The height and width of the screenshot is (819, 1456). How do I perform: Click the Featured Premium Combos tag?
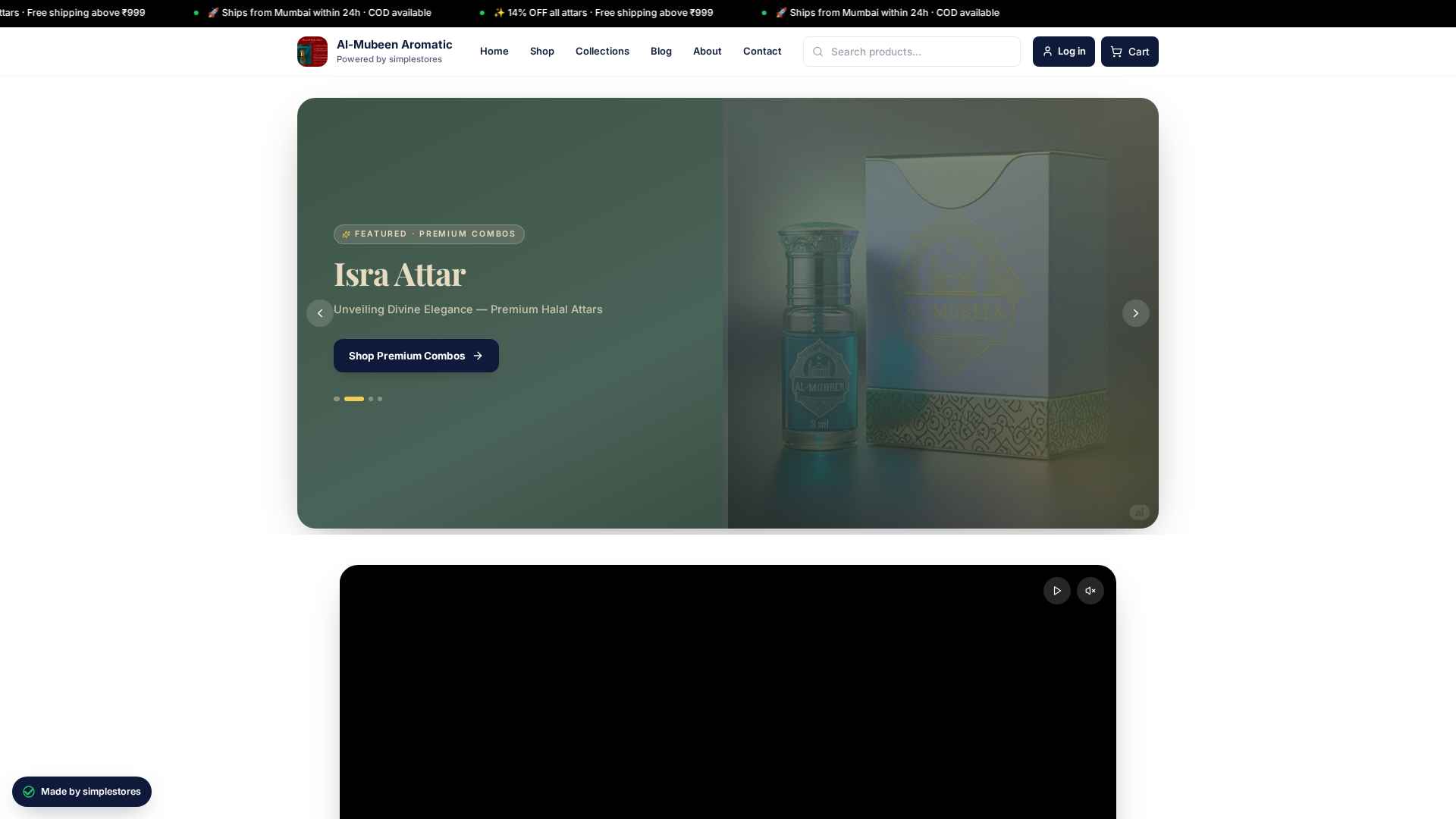[x=429, y=234]
